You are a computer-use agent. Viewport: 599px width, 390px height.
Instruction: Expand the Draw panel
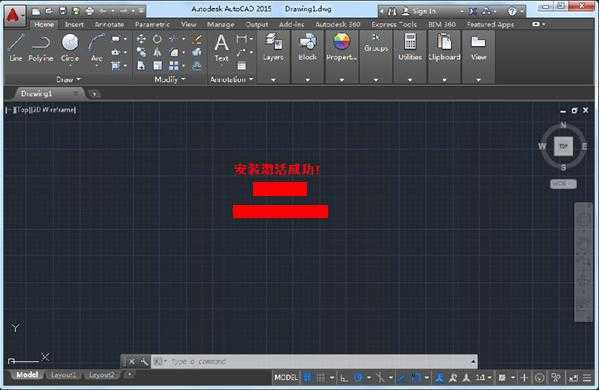pos(68,79)
